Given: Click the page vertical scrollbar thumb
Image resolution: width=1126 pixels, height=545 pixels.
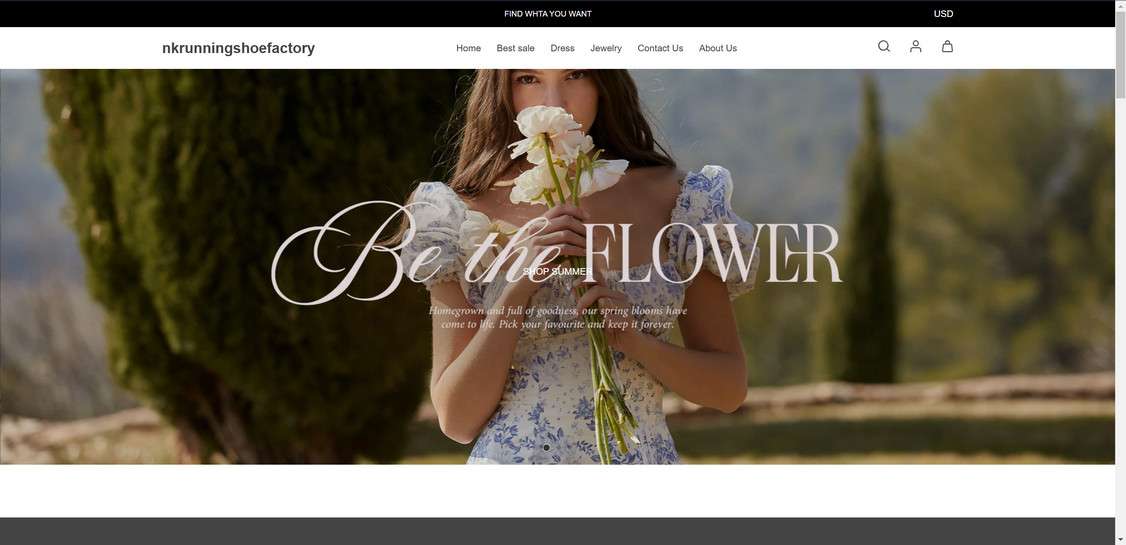Looking at the screenshot, I should (1120, 54).
